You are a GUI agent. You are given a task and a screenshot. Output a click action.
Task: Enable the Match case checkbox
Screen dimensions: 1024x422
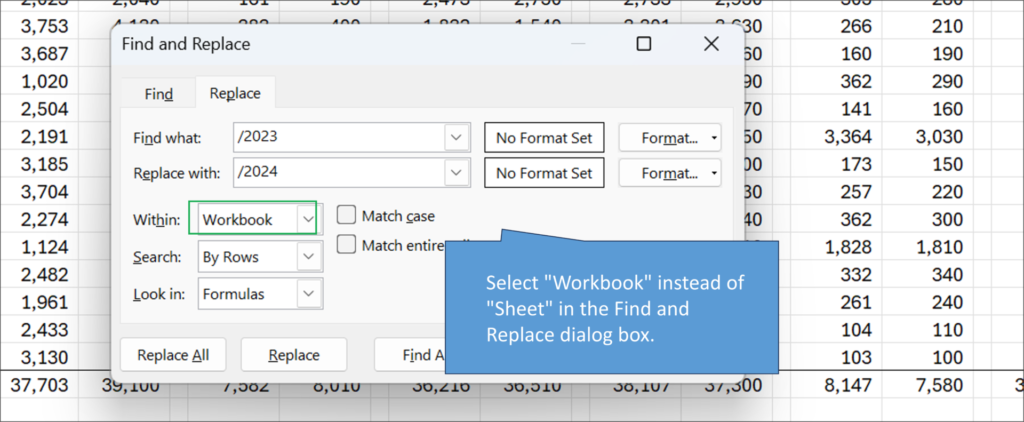point(347,215)
